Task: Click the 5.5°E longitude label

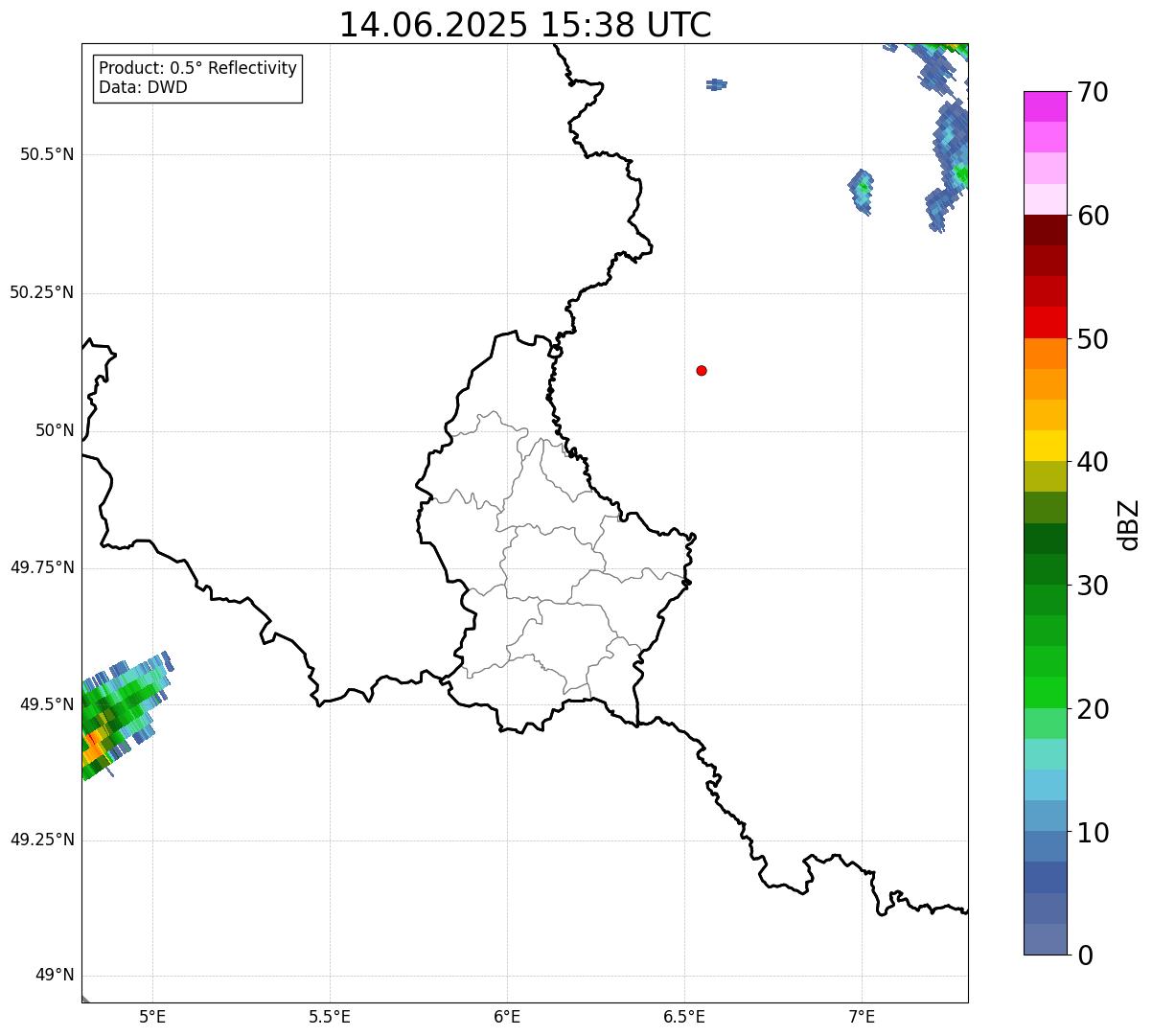Action: tap(330, 1016)
